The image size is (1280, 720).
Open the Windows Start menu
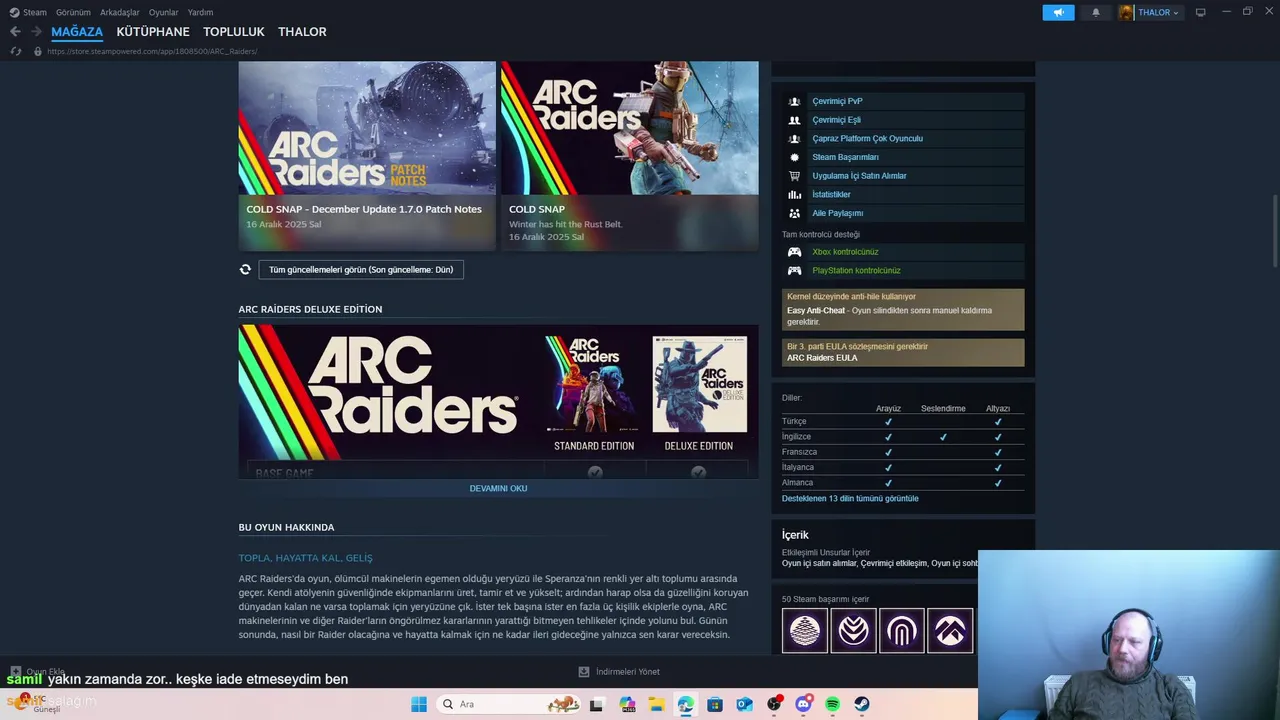click(419, 704)
